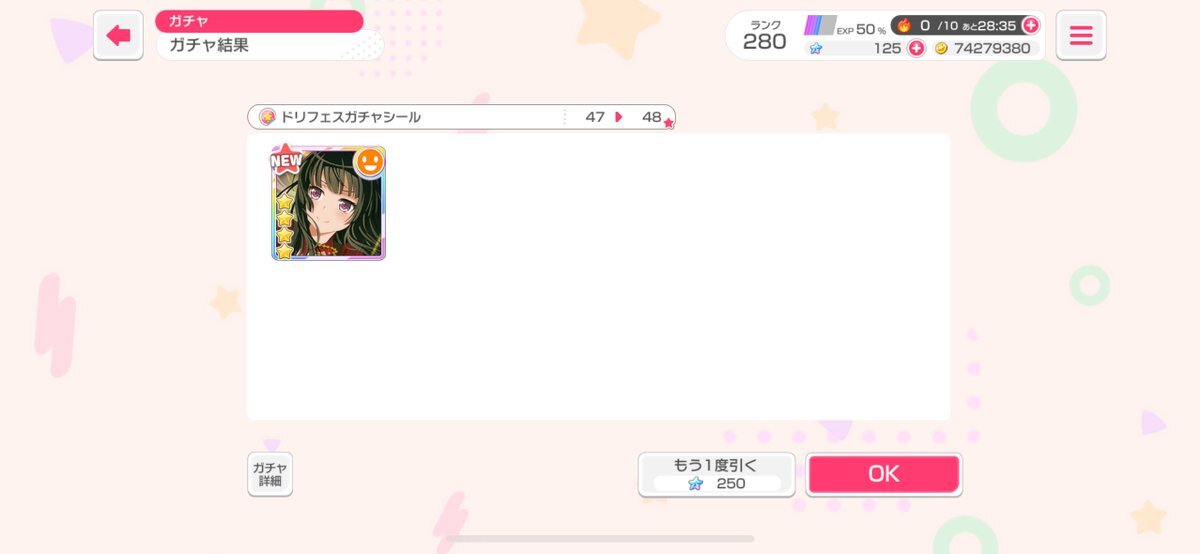Tap the ドリフェスガチャシール counter bar
Image resolution: width=1200 pixels, height=554 pixels.
(x=461, y=117)
